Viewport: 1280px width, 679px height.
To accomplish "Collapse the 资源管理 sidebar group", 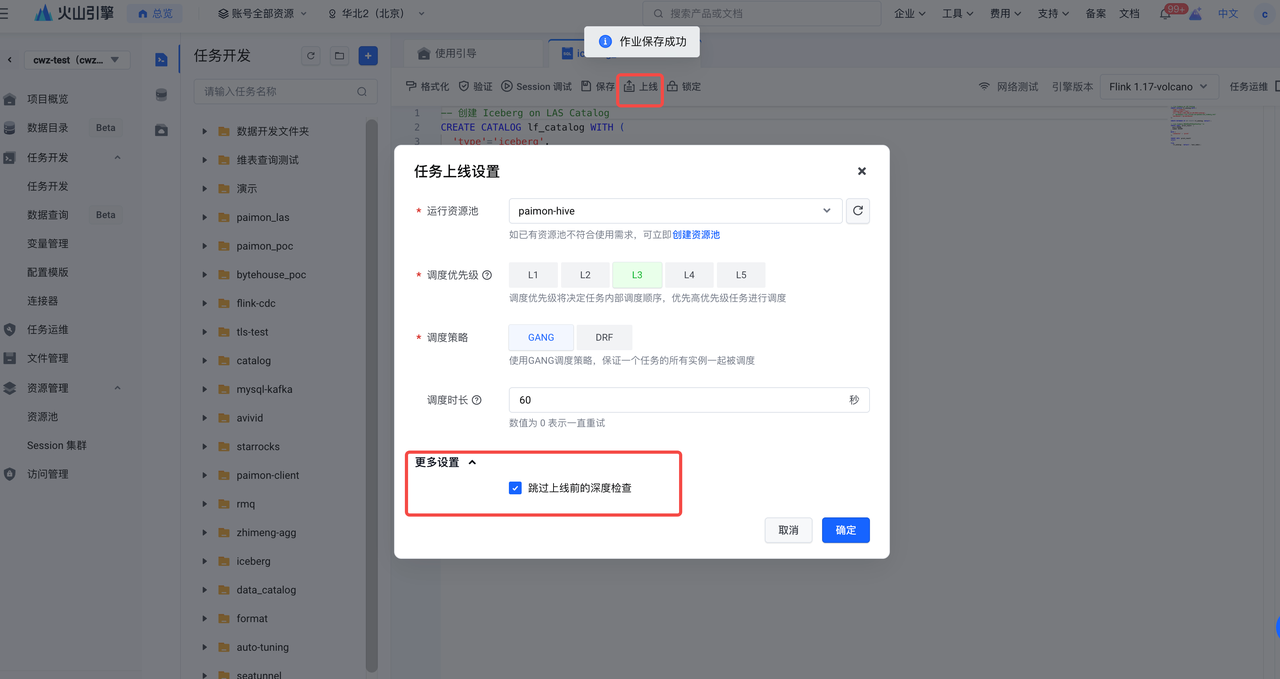I will click(x=117, y=388).
